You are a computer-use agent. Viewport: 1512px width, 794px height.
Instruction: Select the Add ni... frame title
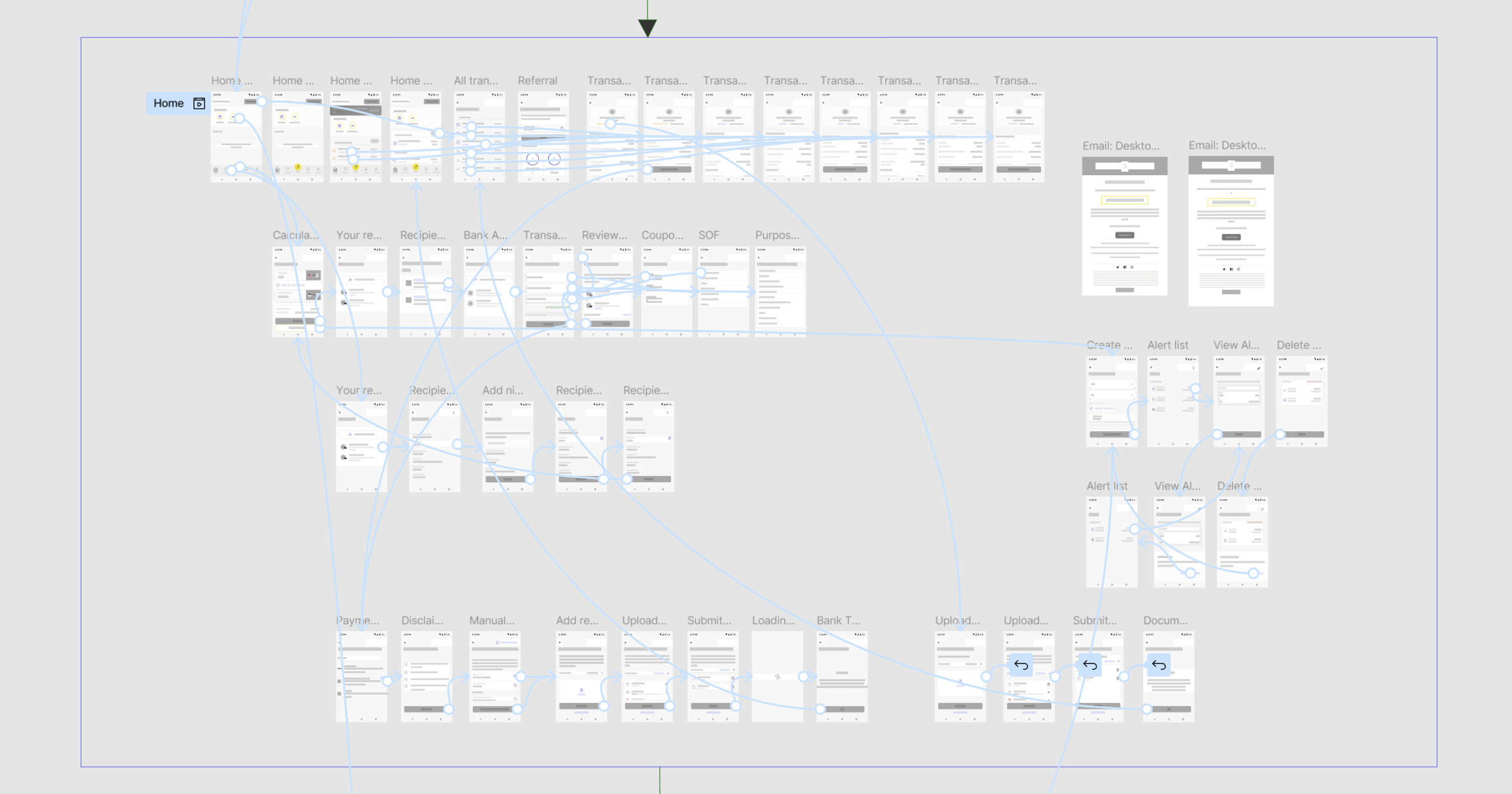point(503,391)
